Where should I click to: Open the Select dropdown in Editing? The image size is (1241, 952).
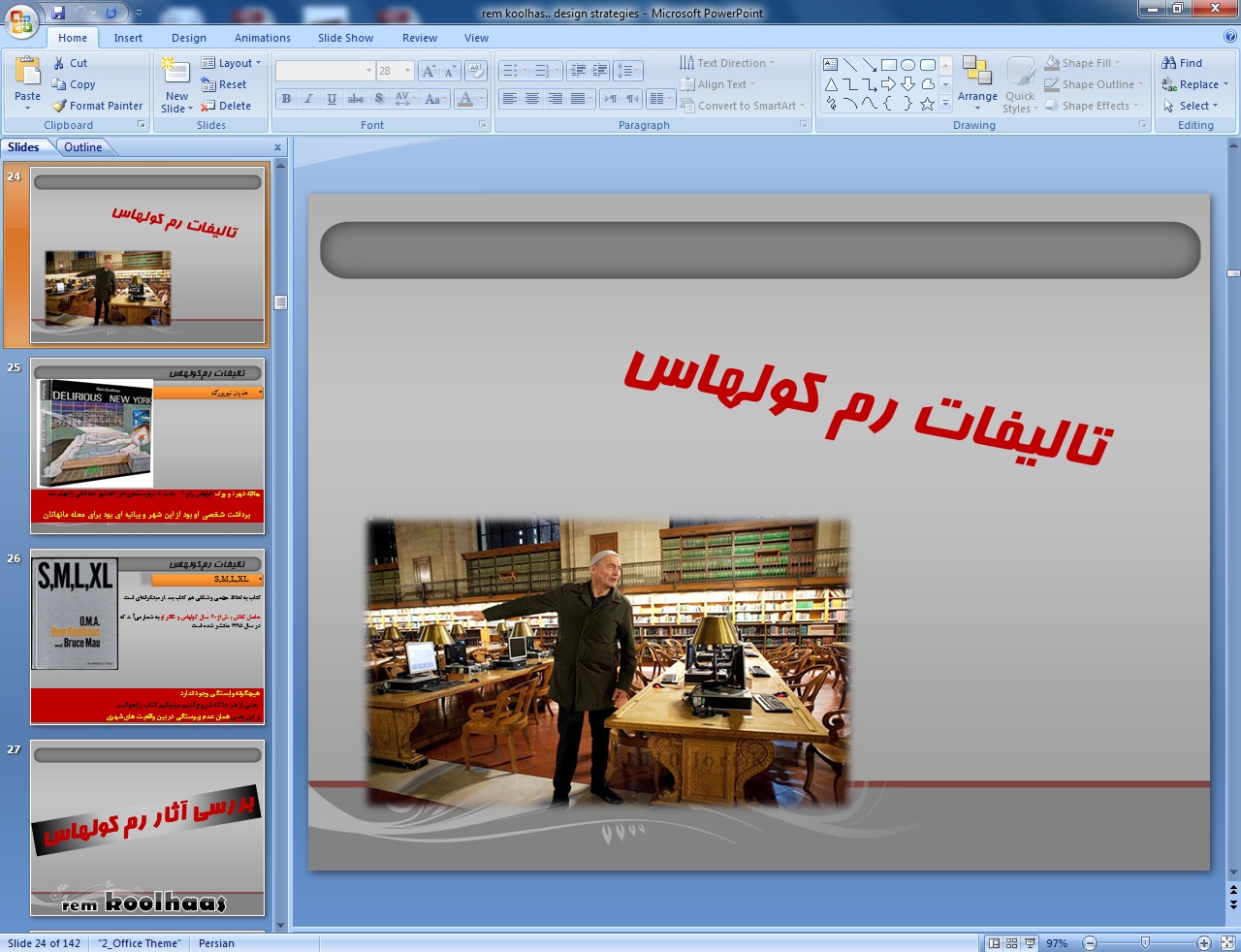(1195, 106)
